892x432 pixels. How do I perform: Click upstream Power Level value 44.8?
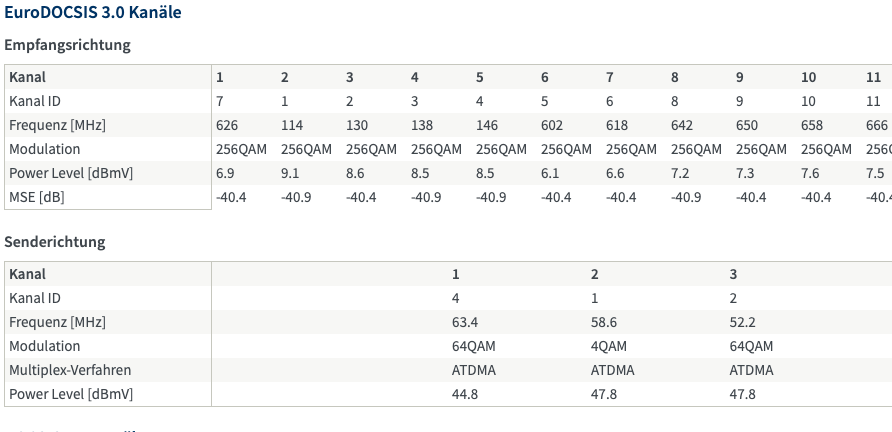(x=465, y=394)
